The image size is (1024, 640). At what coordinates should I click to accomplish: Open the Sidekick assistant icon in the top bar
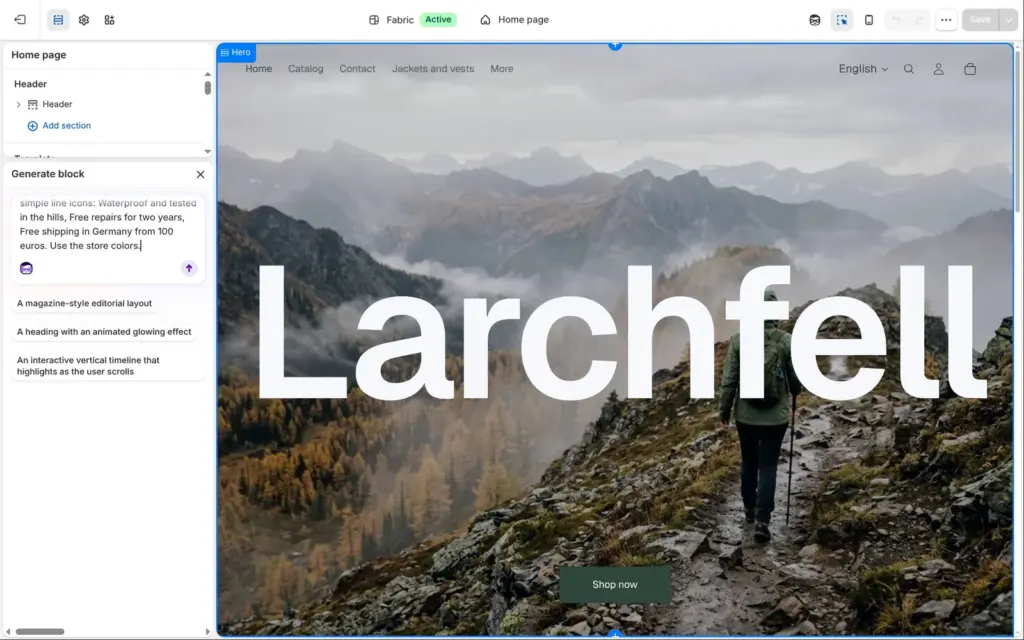tap(814, 20)
